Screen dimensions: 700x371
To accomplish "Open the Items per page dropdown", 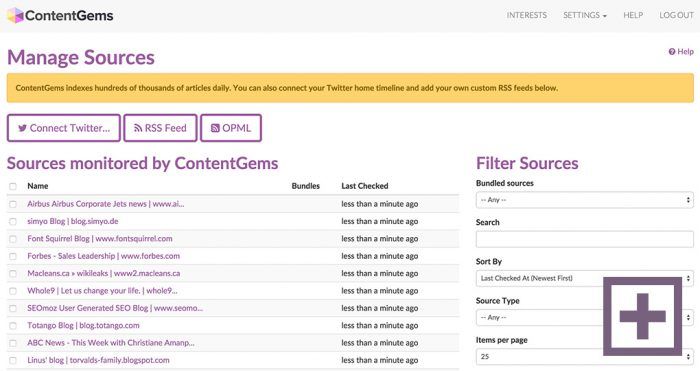I will 585,357.
